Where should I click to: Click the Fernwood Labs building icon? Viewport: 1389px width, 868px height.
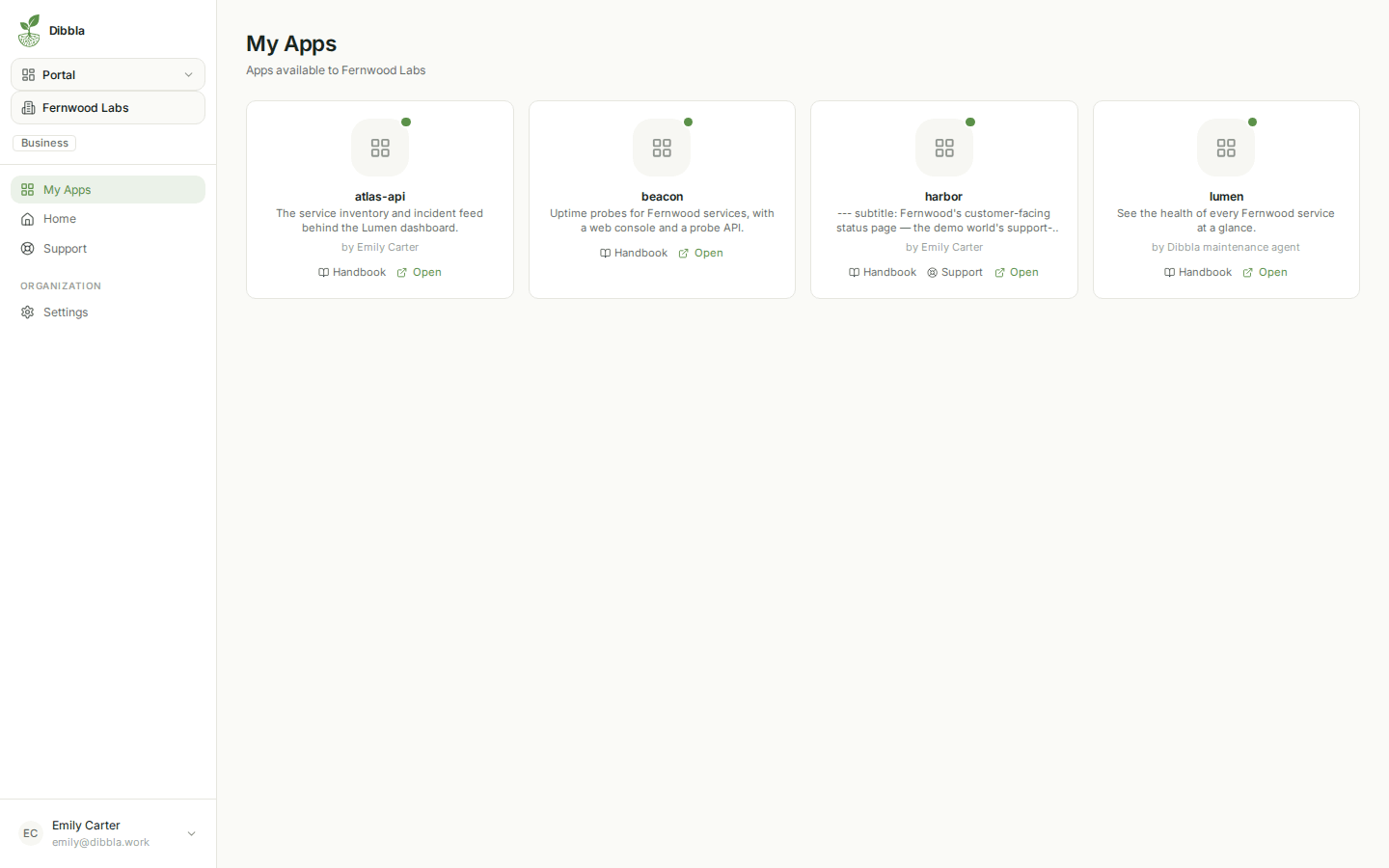coord(29,108)
